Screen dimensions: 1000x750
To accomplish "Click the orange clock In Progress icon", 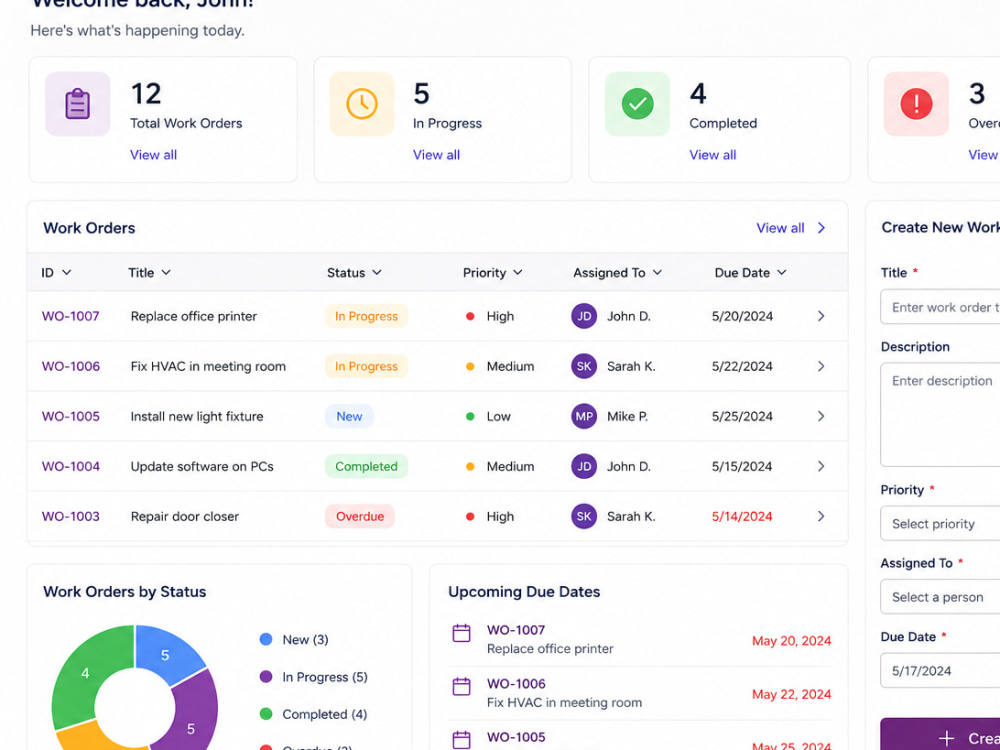I will pos(362,104).
